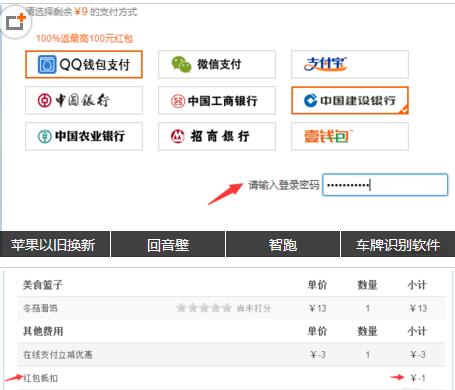The image size is (455, 390).
Task: Click 红包抵扣 row label
Action: click(40, 378)
